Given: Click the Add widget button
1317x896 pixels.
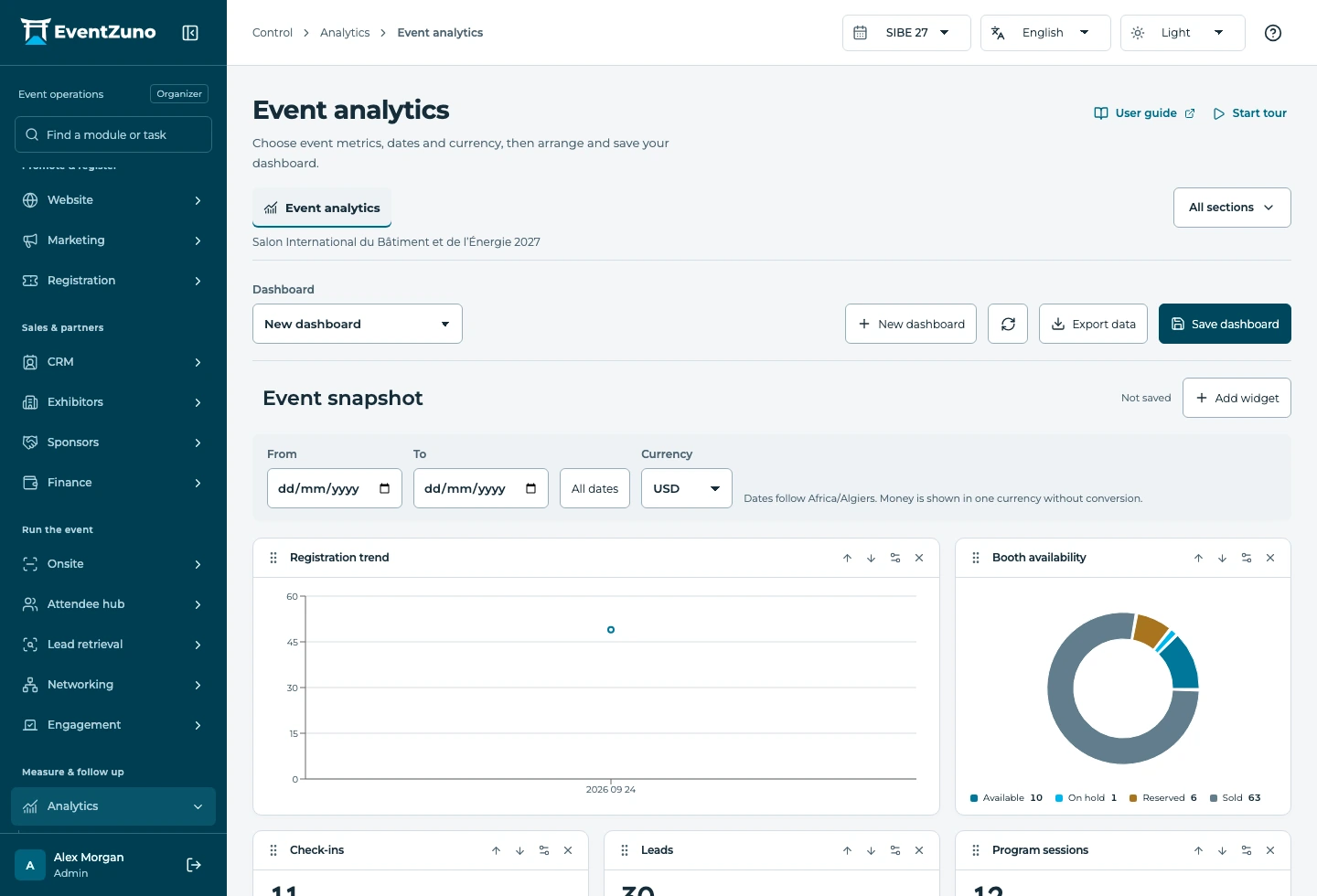Looking at the screenshot, I should click(x=1237, y=398).
